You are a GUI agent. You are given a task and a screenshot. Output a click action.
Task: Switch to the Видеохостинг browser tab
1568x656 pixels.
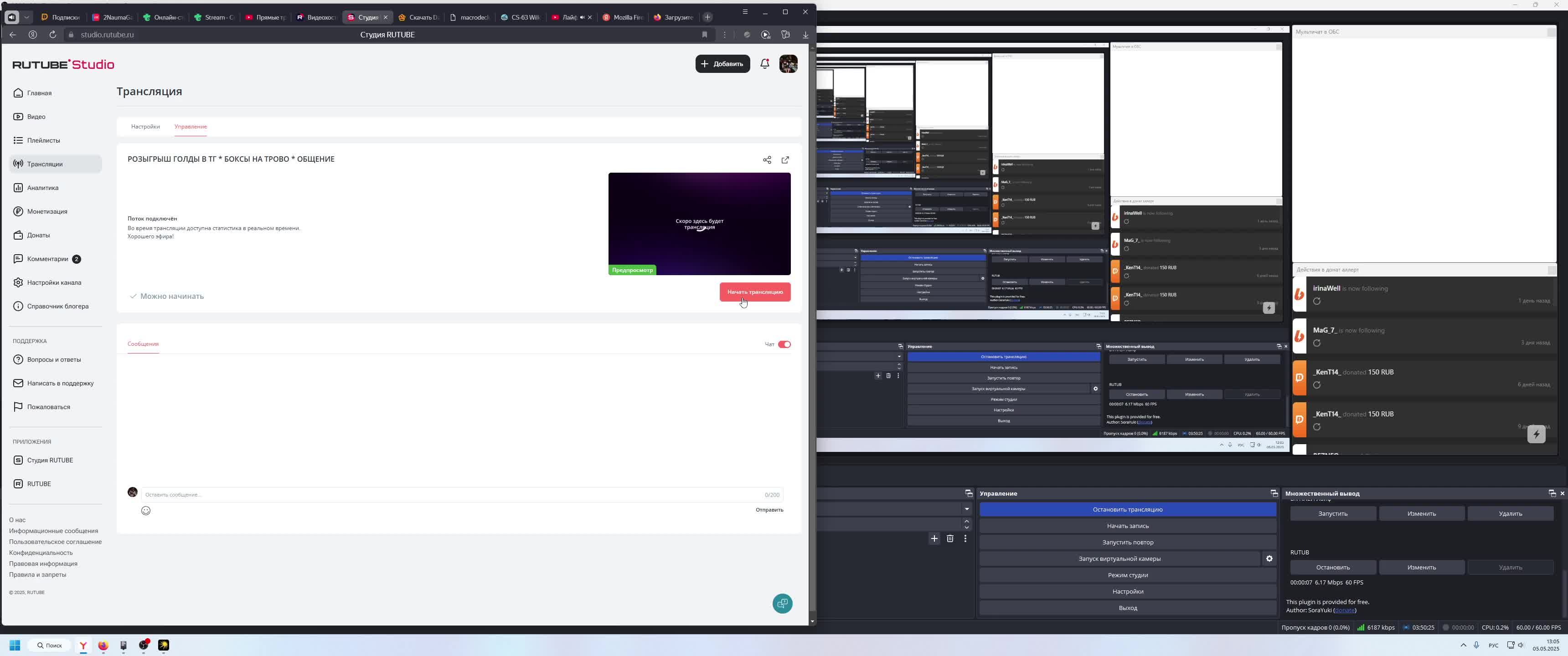coord(316,17)
